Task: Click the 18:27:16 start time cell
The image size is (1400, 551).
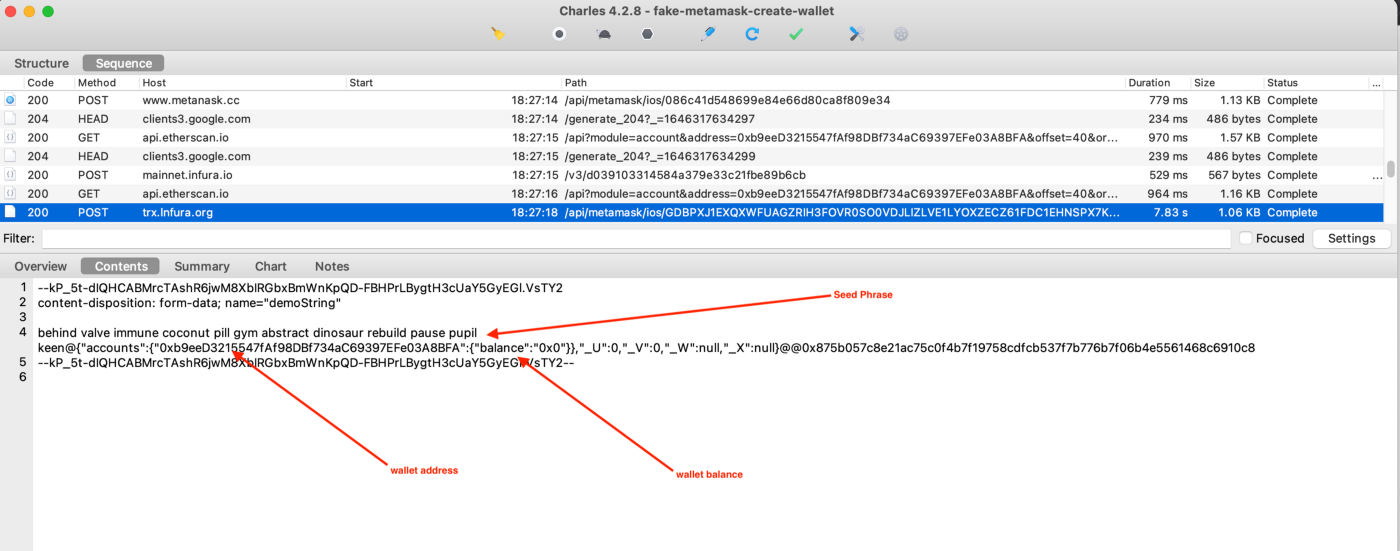Action: [x=535, y=194]
